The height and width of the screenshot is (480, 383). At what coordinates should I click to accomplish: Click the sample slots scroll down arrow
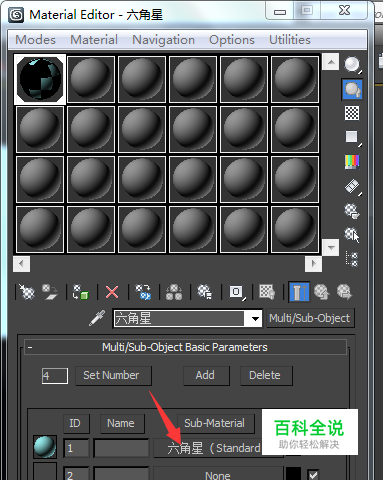tap(331, 248)
